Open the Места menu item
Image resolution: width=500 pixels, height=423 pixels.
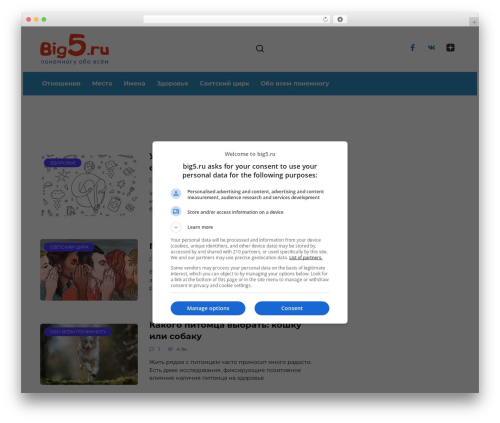102,83
